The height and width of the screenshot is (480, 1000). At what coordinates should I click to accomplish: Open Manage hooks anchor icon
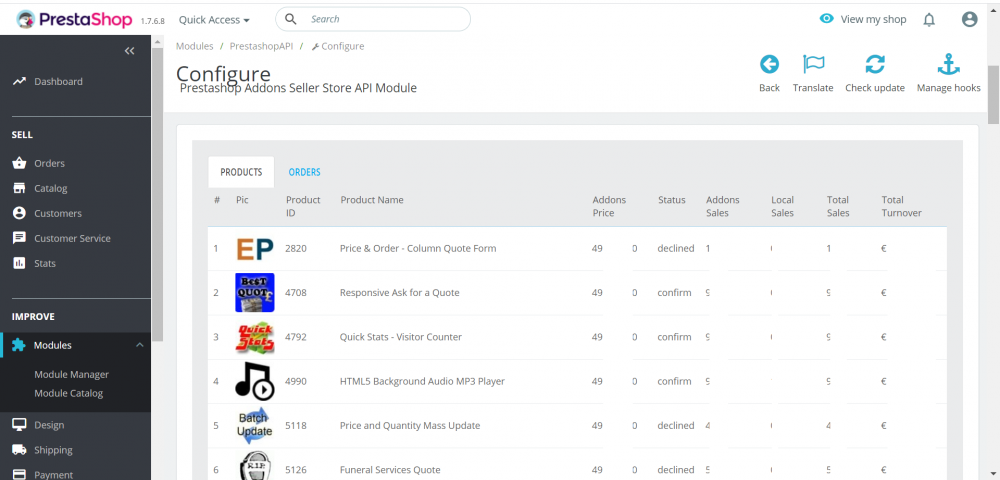[948, 65]
